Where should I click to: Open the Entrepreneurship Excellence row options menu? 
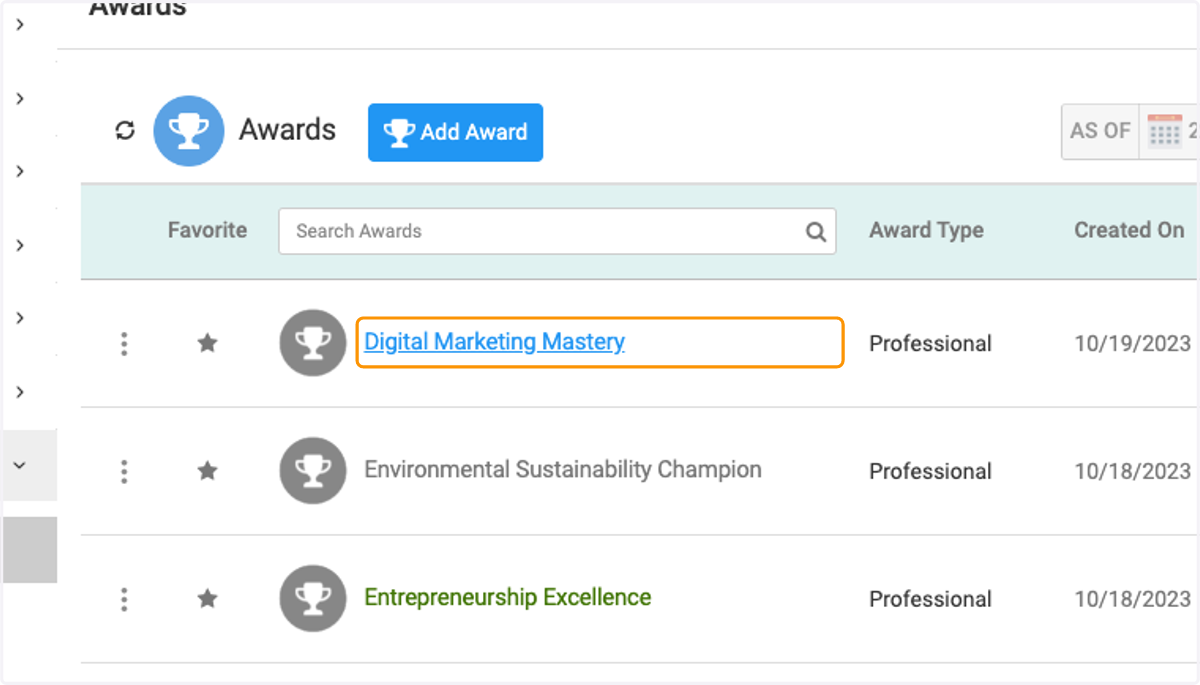click(124, 599)
